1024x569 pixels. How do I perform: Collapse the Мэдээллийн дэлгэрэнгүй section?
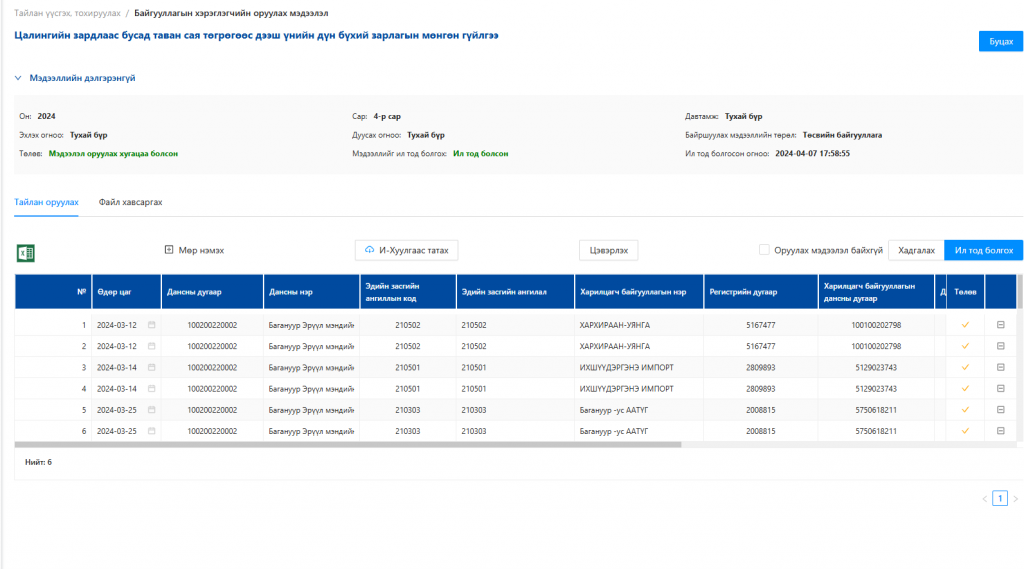tap(18, 78)
